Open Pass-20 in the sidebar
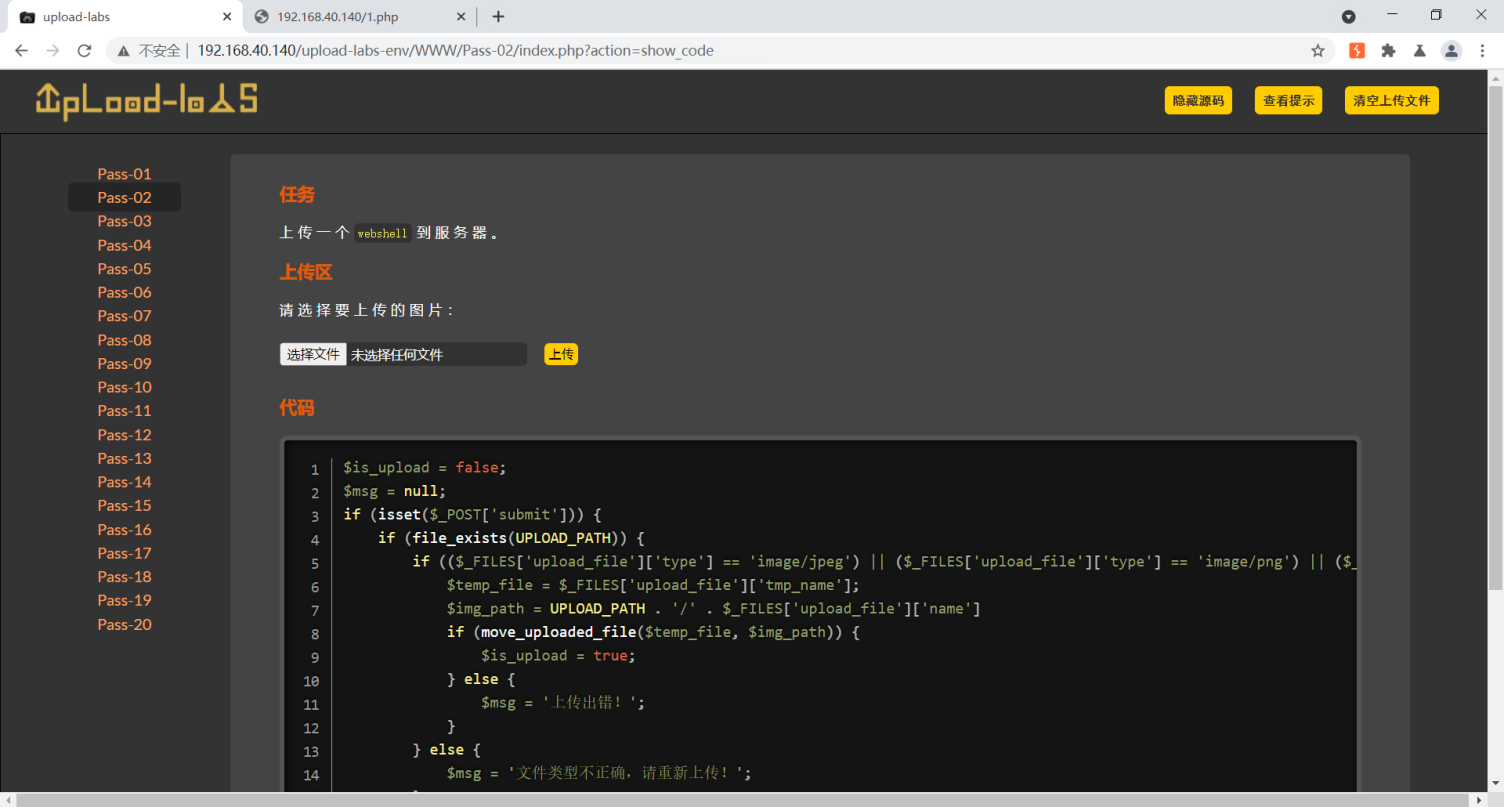 [x=124, y=625]
